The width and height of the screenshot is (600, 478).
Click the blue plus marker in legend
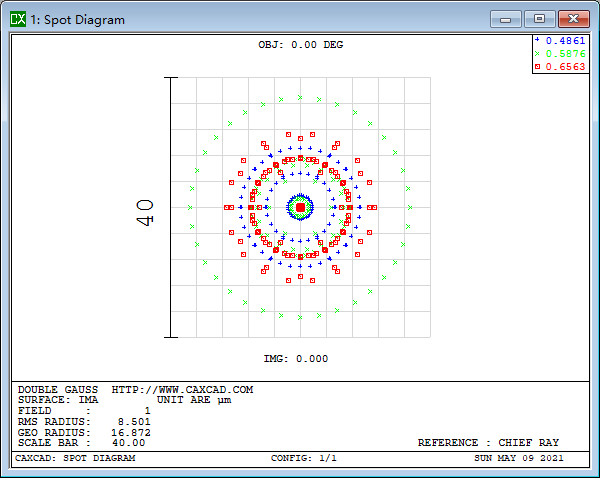point(537,39)
